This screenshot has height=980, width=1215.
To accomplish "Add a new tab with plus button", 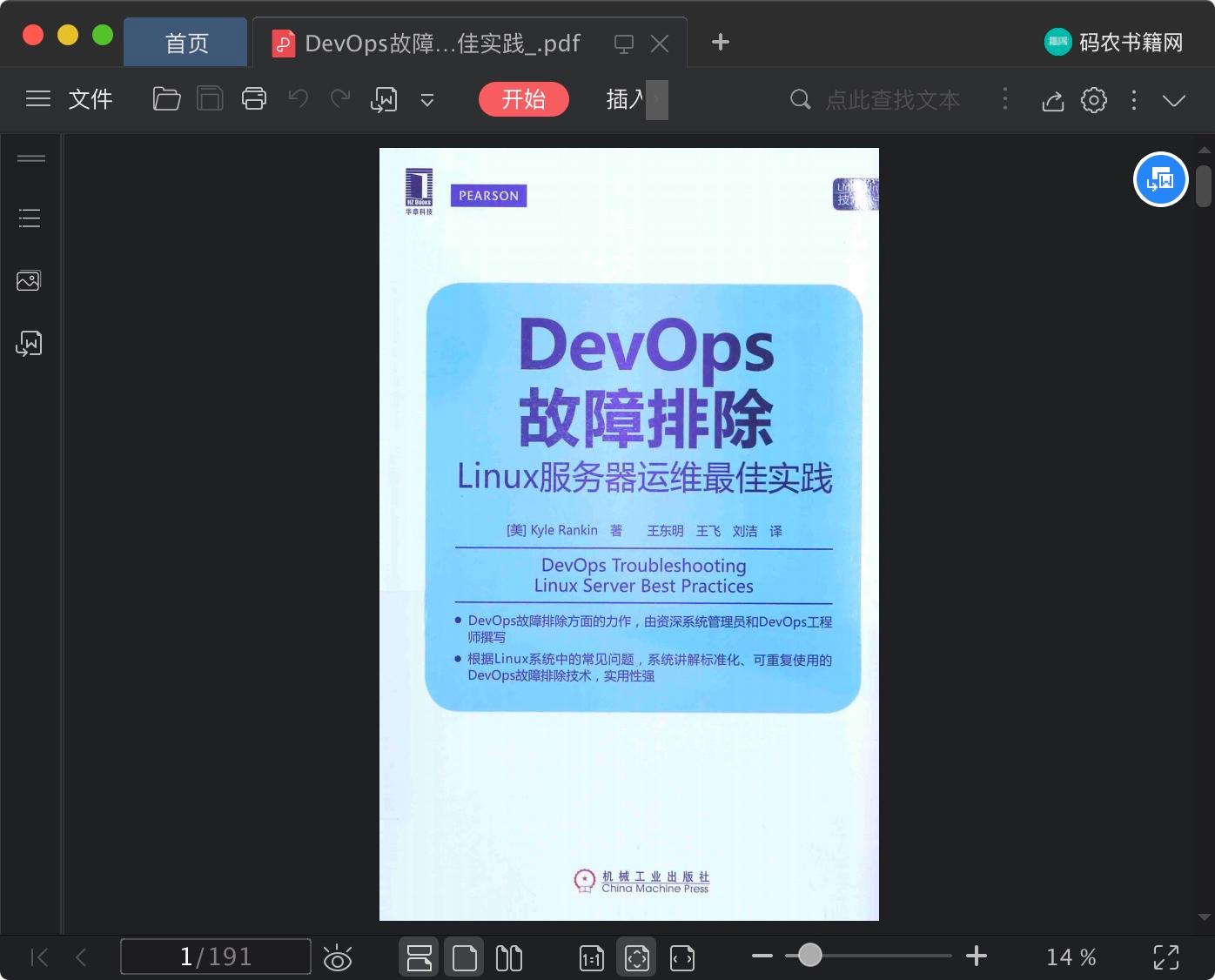I will point(721,42).
